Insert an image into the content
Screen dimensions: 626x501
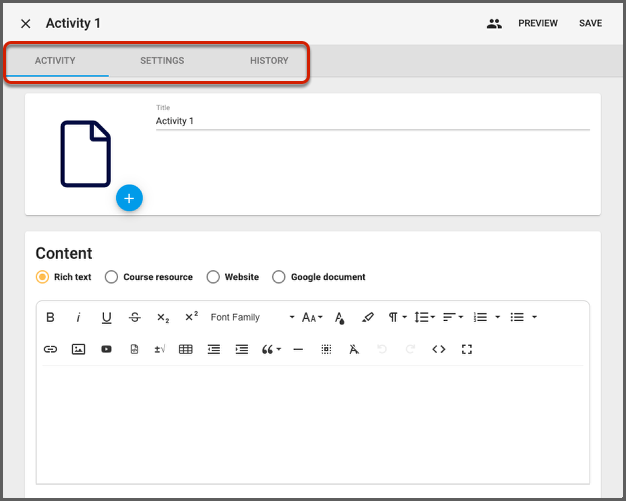click(x=78, y=349)
